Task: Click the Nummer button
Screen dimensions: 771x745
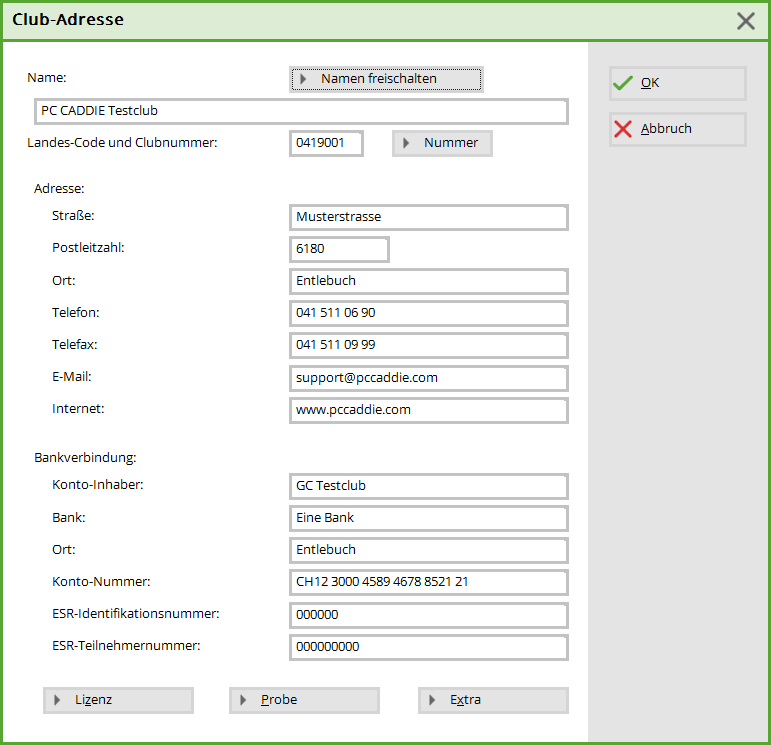Action: [x=442, y=143]
